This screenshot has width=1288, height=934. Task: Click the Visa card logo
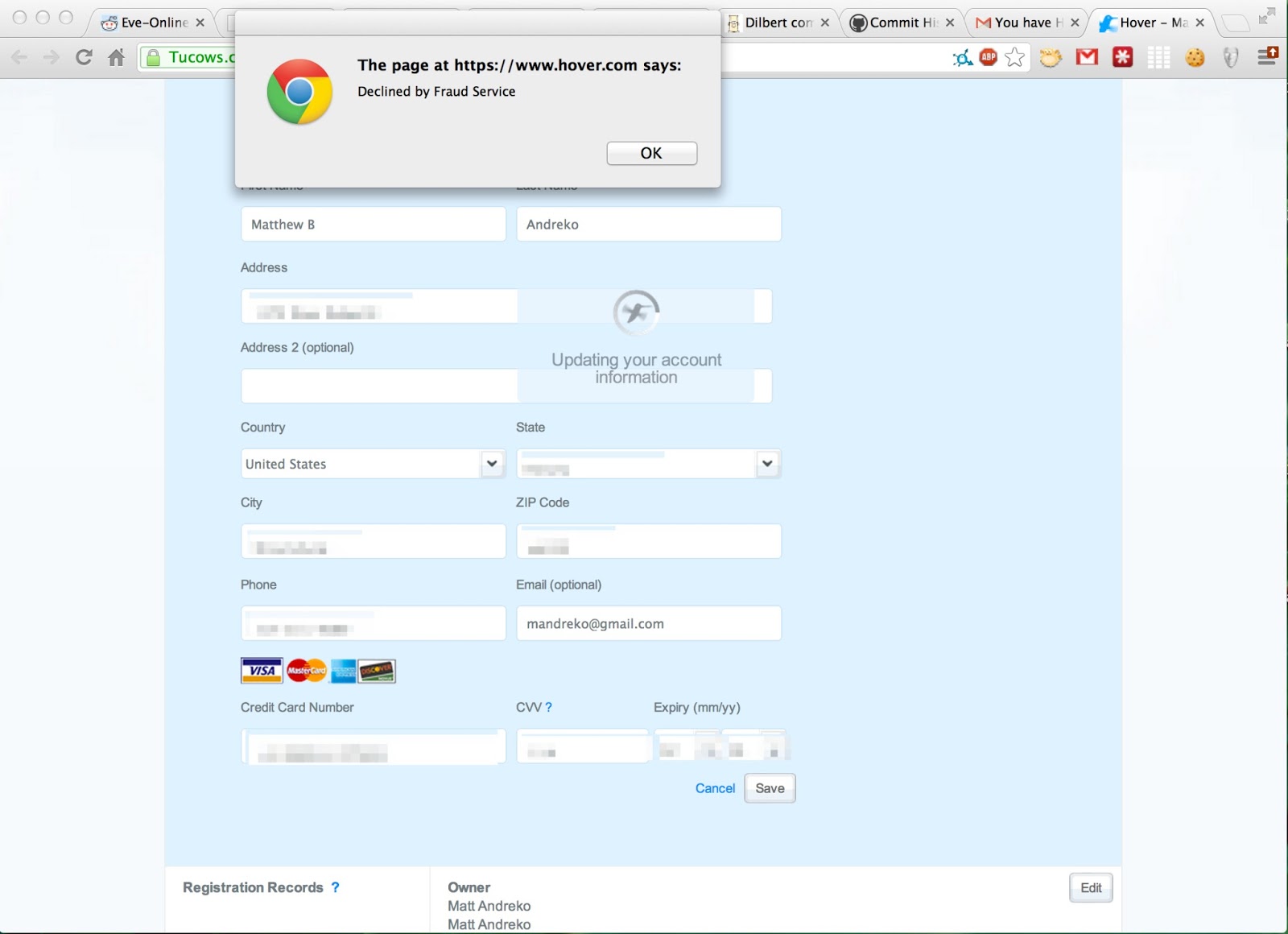[x=262, y=671]
